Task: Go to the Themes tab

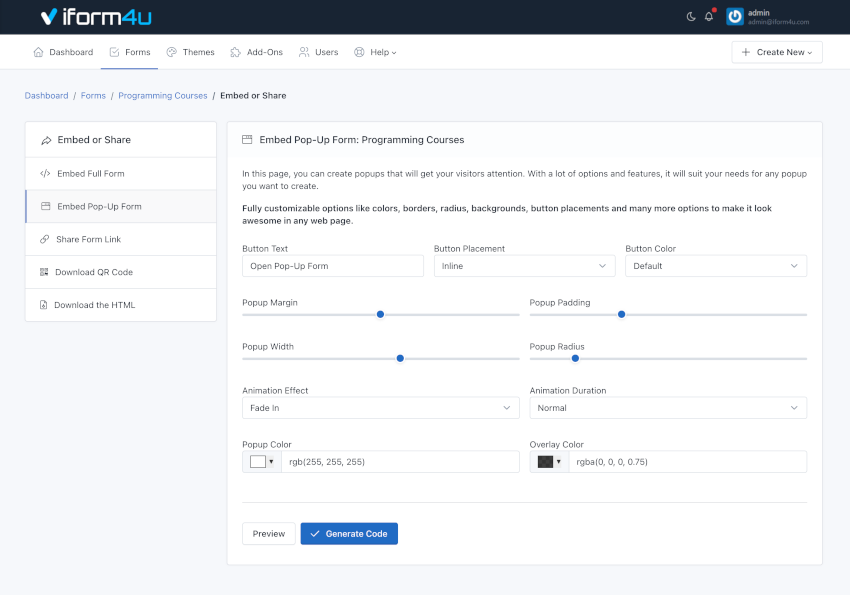Action: 190,52
